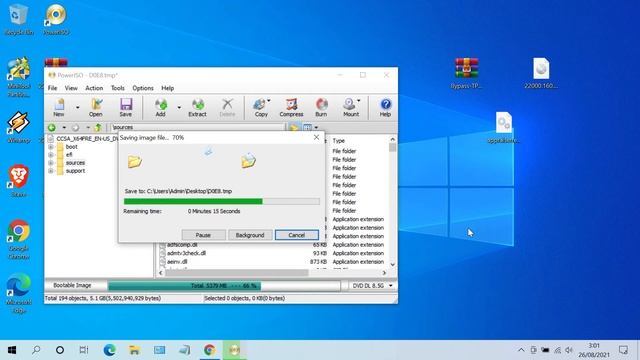Open Task View from the taskbar
Viewport: 640px width, 360px height.
pyautogui.click(x=84, y=350)
